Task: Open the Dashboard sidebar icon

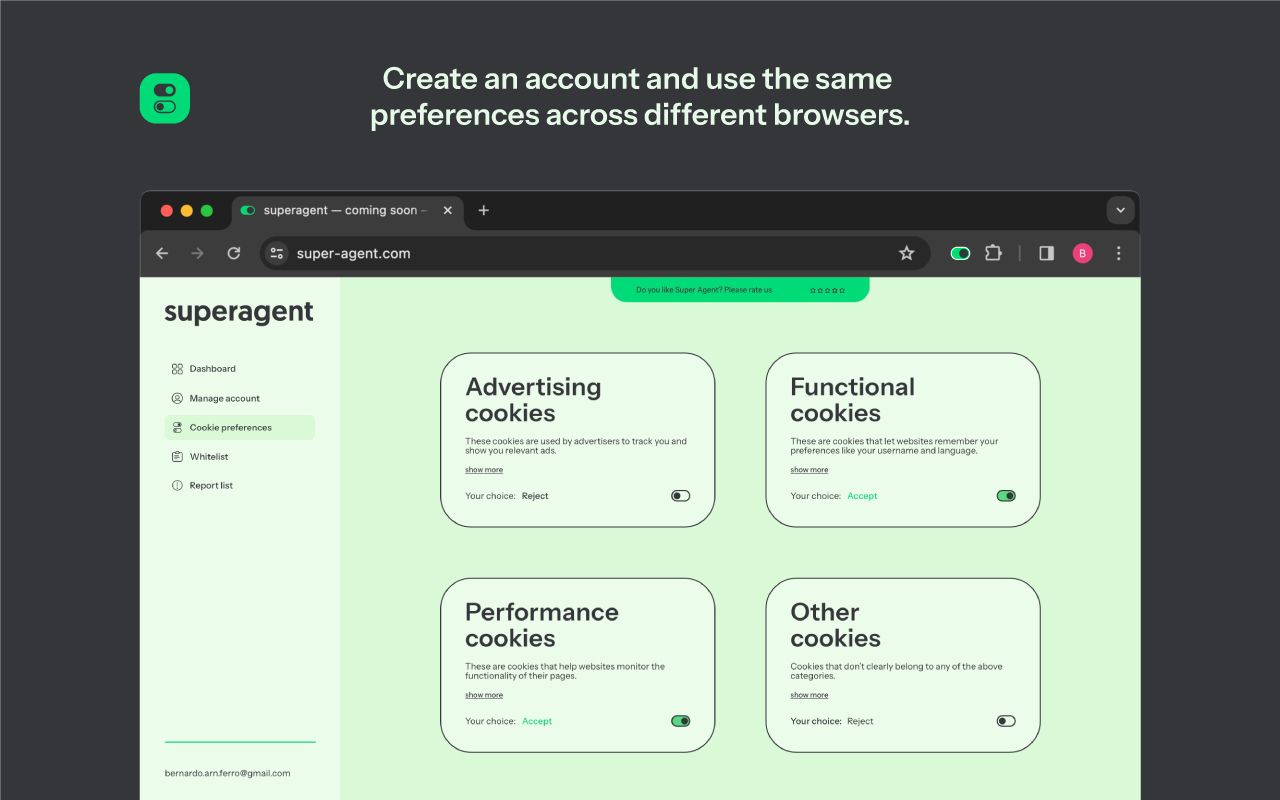Action: tap(177, 368)
